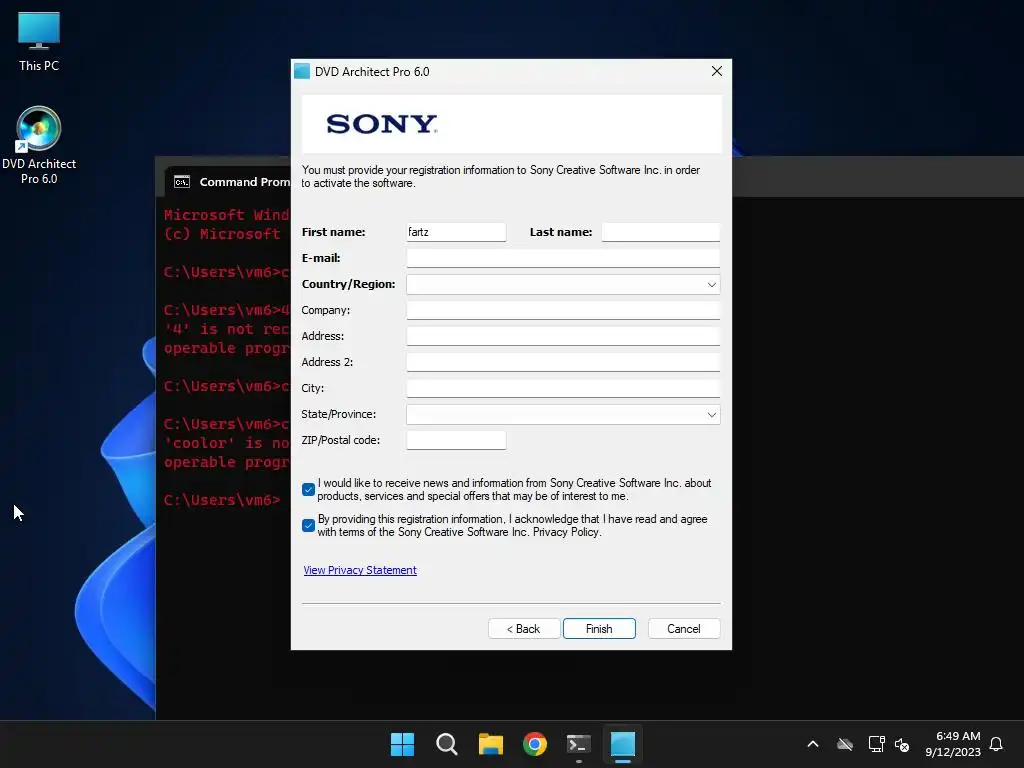Viewport: 1024px width, 768px height.
Task: Click the OneDrive cloud tray icon
Action: pos(845,744)
